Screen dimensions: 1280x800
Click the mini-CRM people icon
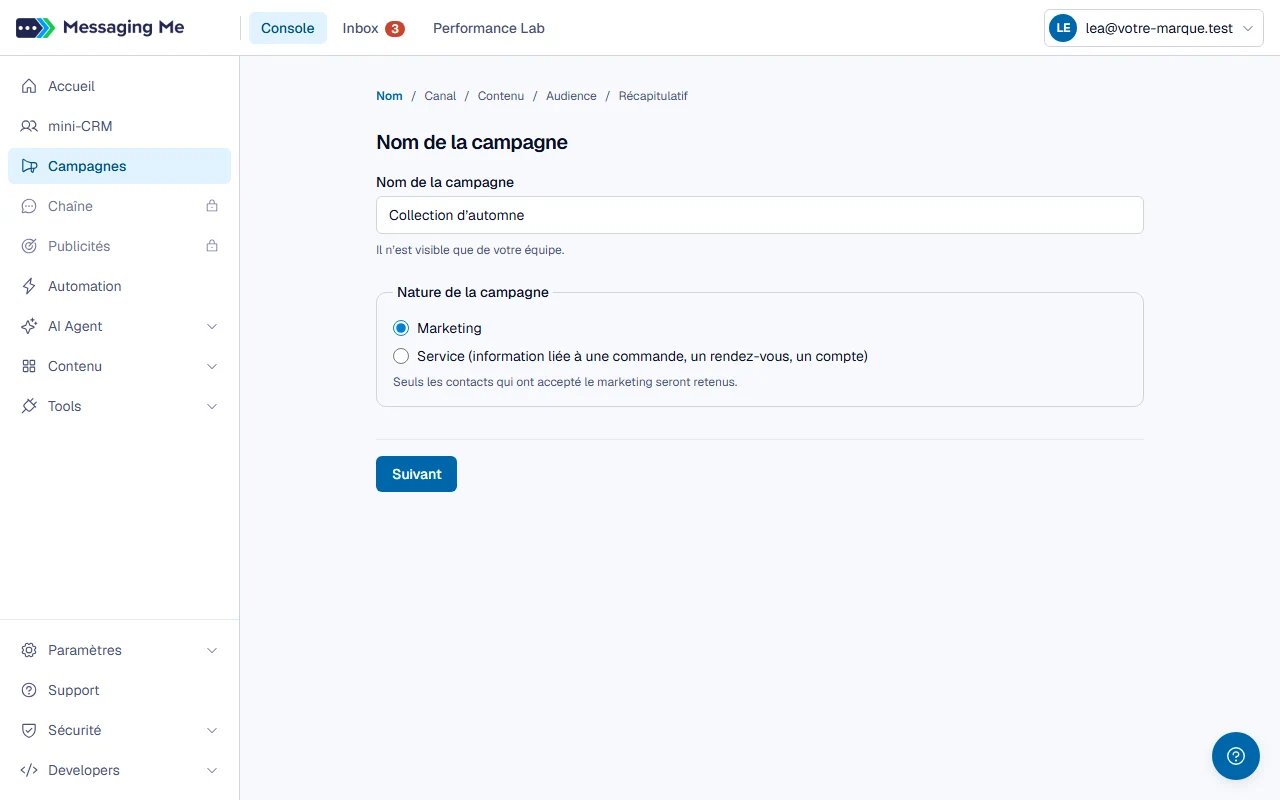(29, 126)
